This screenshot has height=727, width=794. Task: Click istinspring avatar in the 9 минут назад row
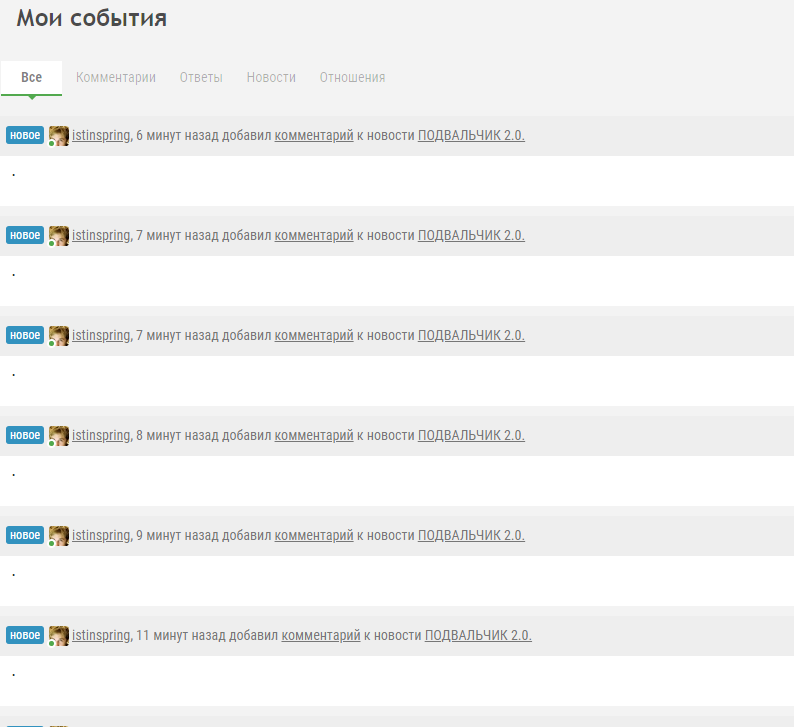pyautogui.click(x=59, y=536)
